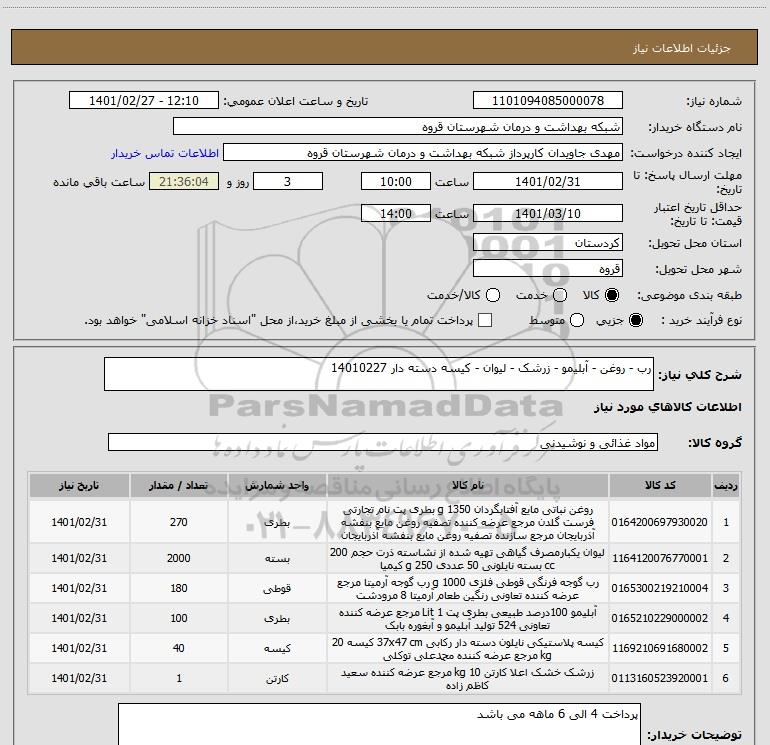
Task: Click the request number field 1101094085000078
Action: point(548,101)
